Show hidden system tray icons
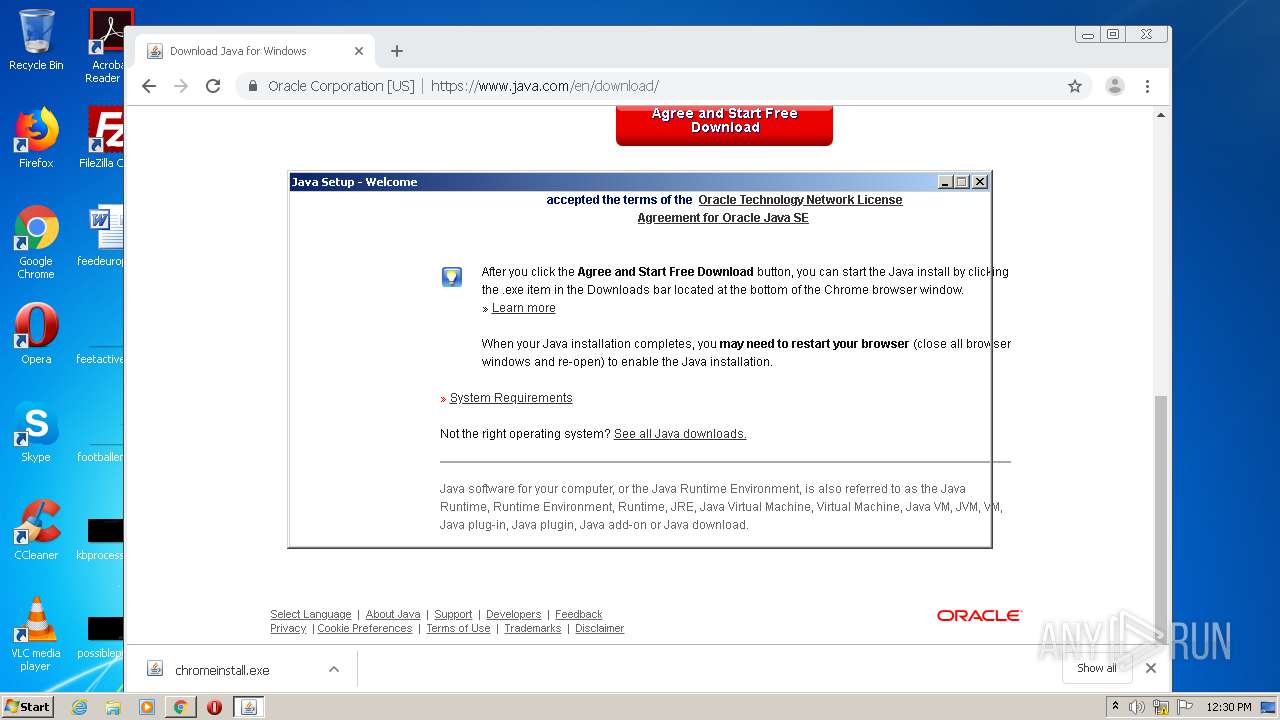 tap(1115, 706)
